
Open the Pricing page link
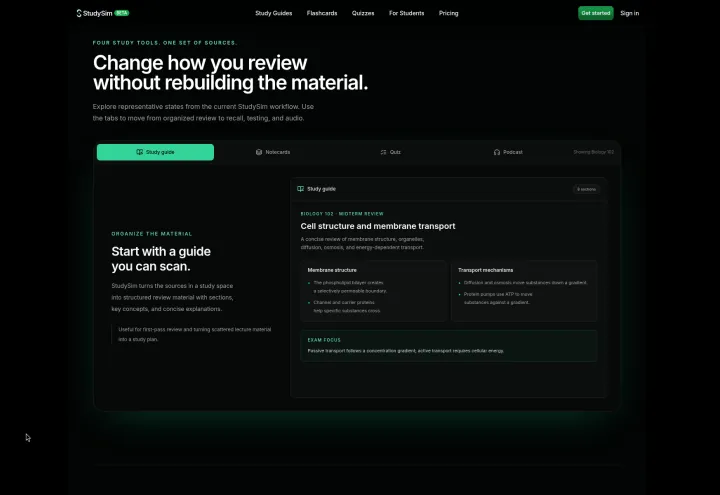[448, 13]
